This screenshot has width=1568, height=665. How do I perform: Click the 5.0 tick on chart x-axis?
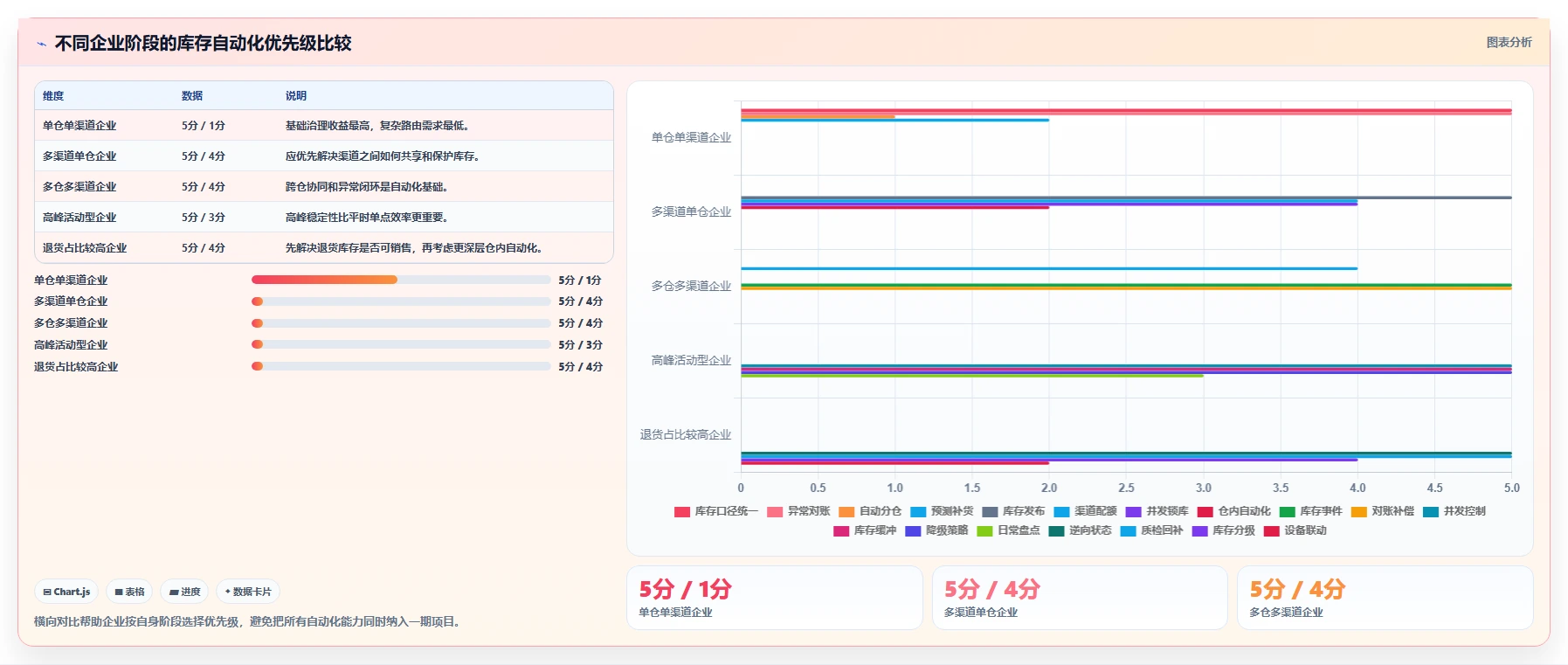1511,488
